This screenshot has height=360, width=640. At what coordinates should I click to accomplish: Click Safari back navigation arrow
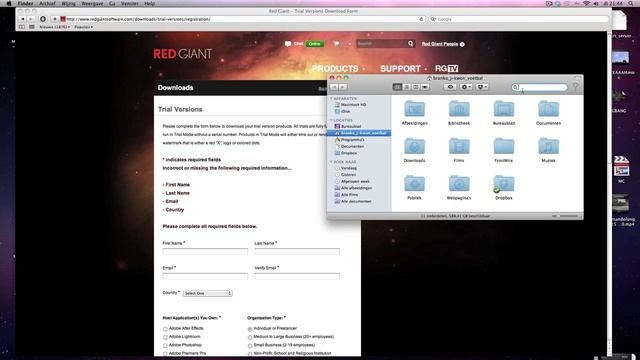pyautogui.click(x=22, y=19)
